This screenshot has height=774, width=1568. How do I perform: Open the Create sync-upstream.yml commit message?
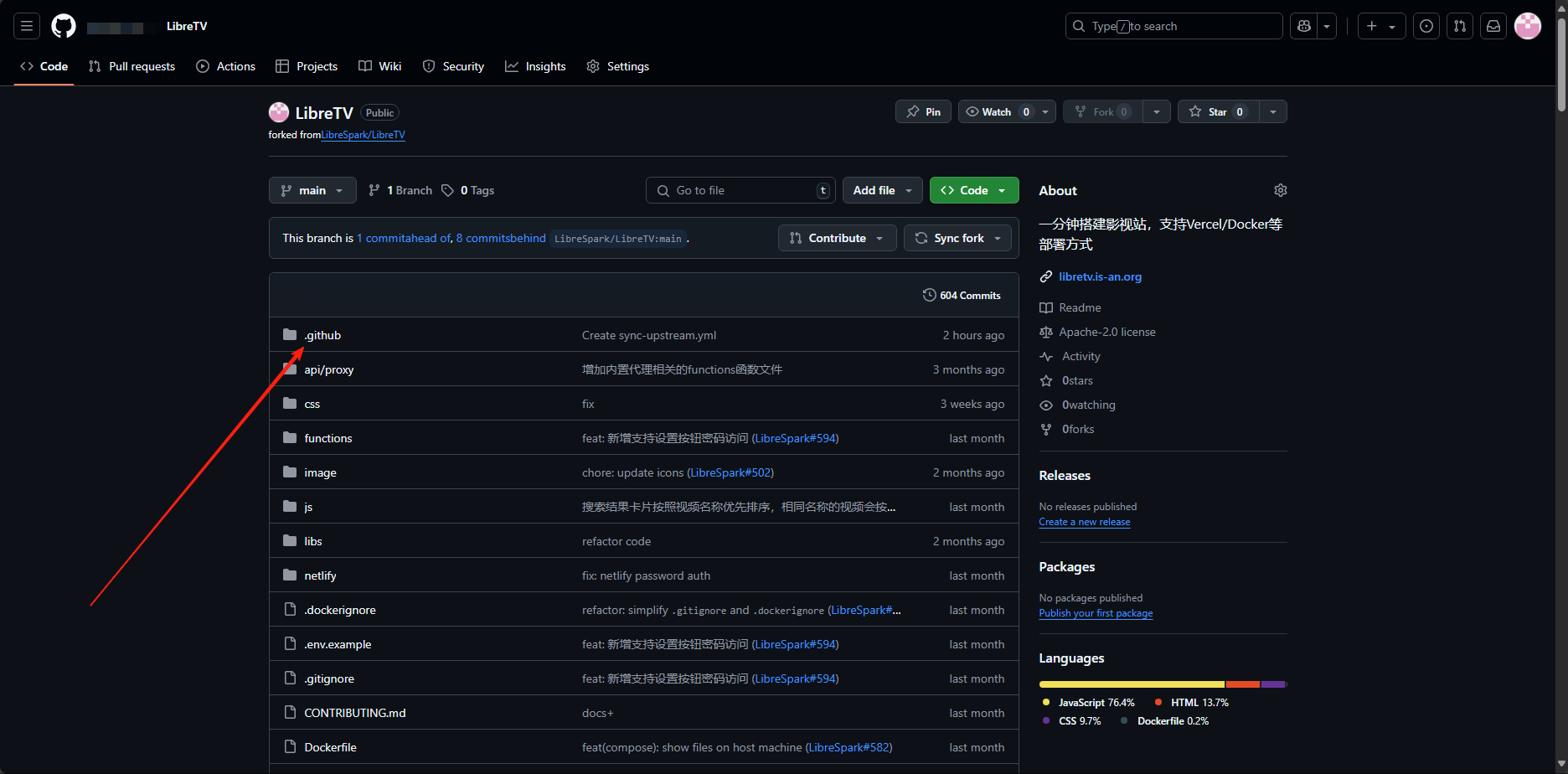coord(649,335)
